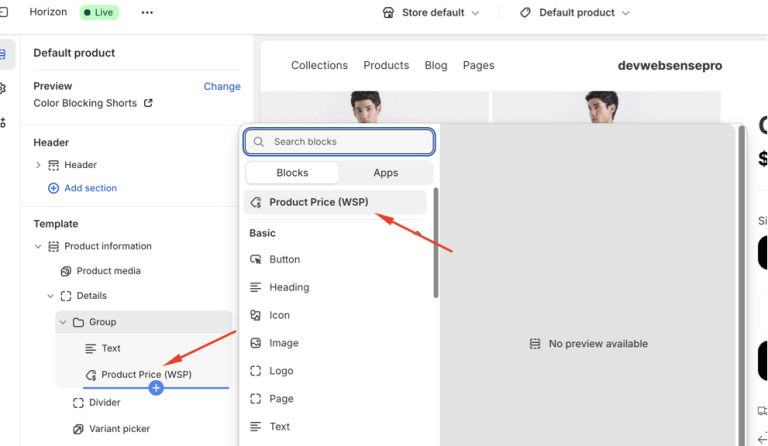Switch to the Apps tab
Viewport: 768px width, 446px height.
click(x=385, y=173)
